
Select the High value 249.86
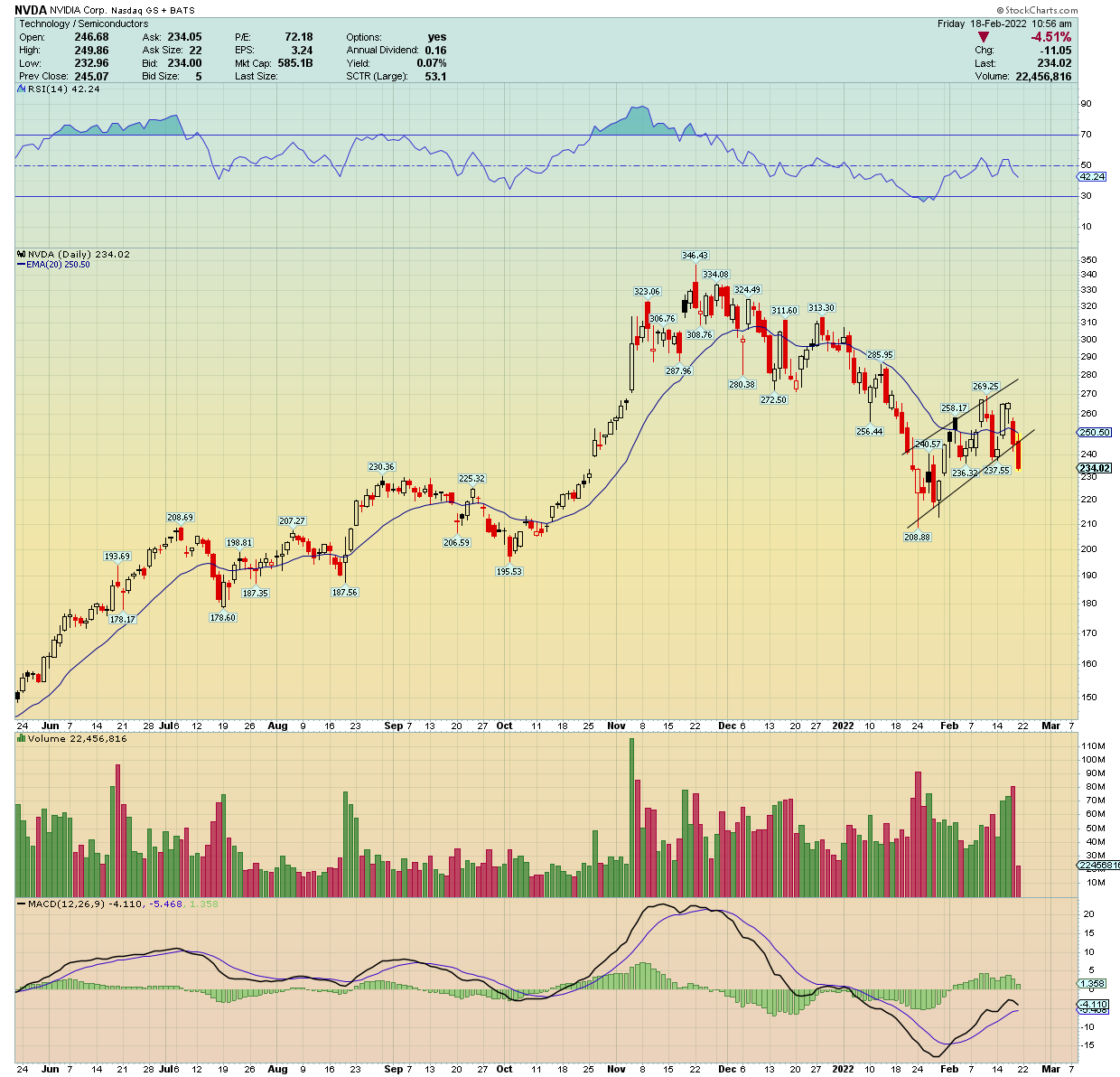pos(91,51)
